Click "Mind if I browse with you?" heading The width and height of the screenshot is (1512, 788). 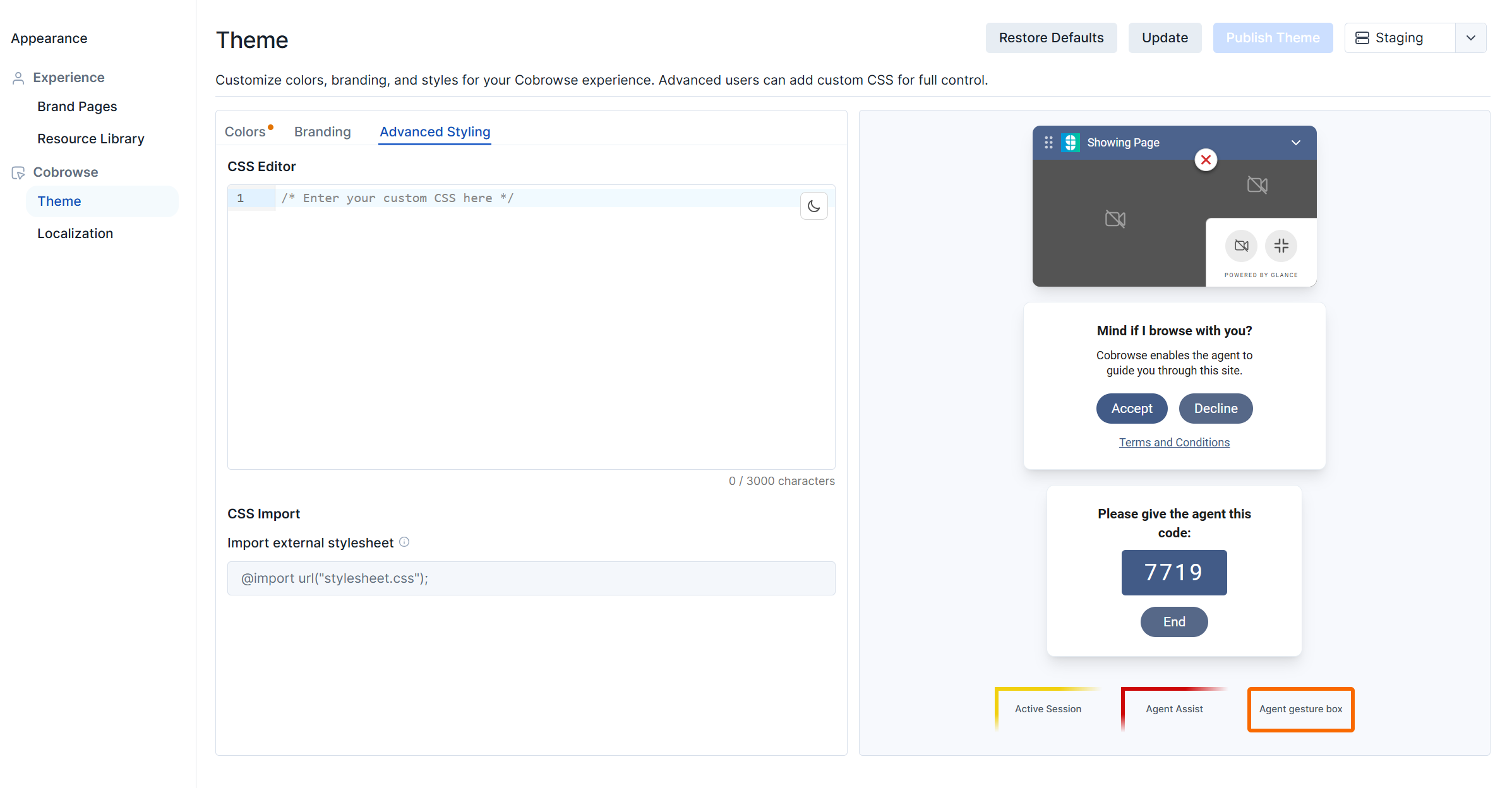[1175, 331]
